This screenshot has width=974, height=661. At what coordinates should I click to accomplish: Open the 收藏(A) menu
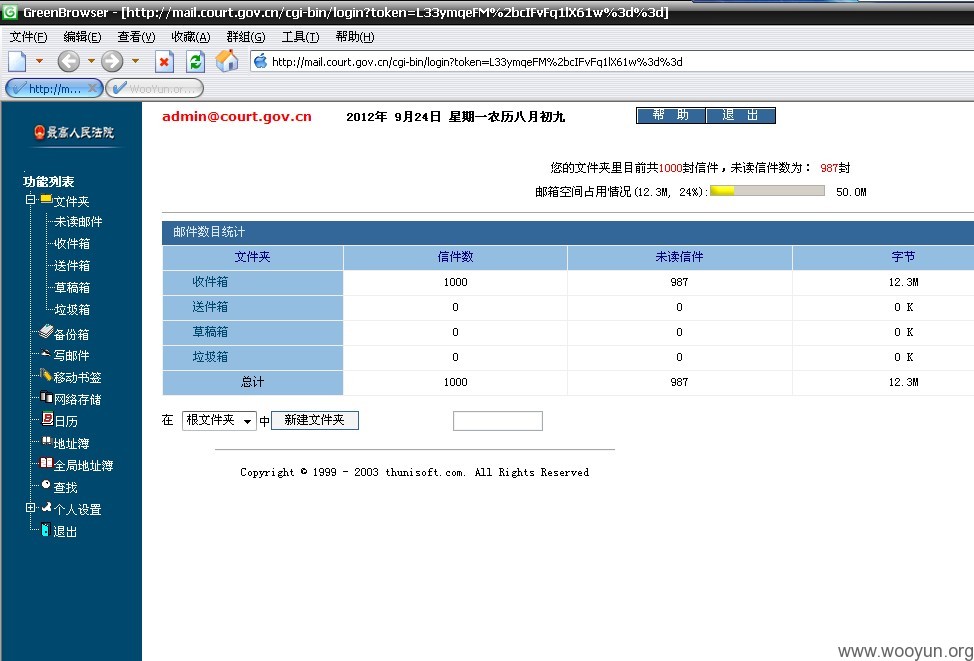click(191, 37)
